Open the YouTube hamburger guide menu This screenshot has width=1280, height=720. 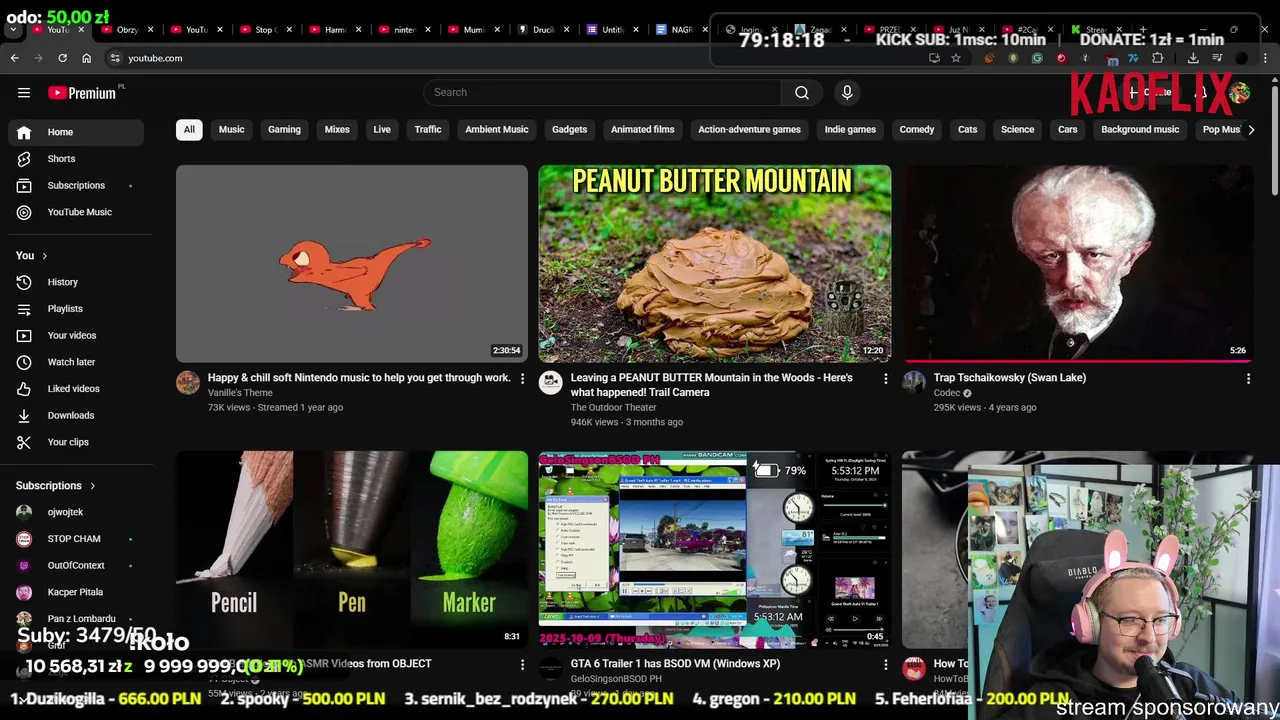tap(24, 92)
